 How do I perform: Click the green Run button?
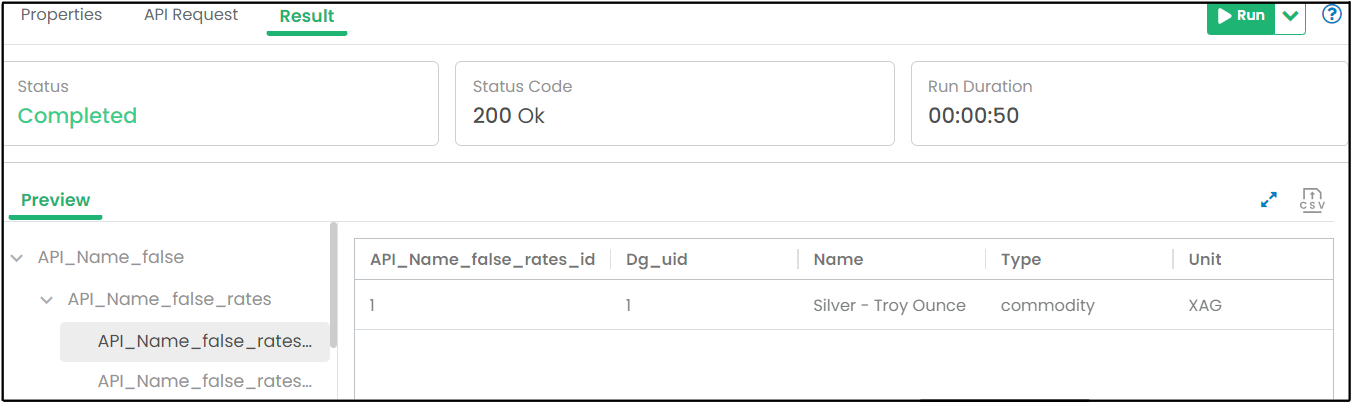click(x=1241, y=16)
